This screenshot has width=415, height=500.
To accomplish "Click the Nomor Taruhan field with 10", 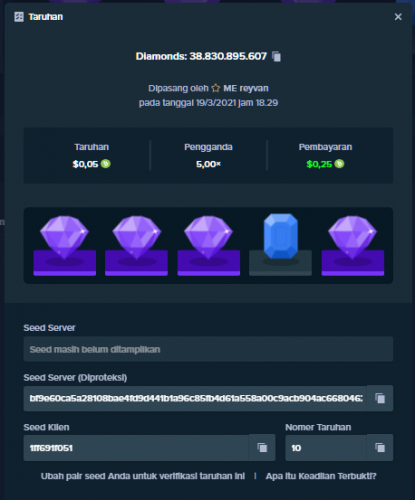I will pos(326,448).
